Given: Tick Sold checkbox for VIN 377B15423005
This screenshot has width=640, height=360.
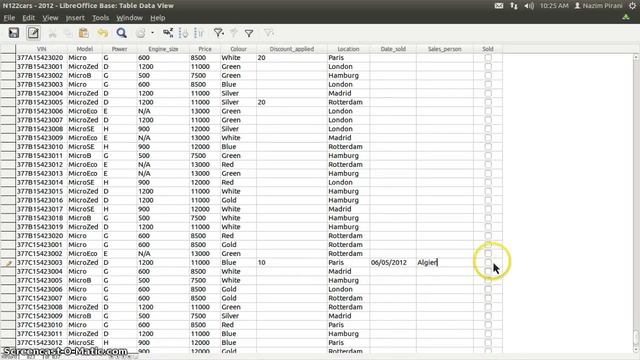Looking at the screenshot, I should (488, 102).
